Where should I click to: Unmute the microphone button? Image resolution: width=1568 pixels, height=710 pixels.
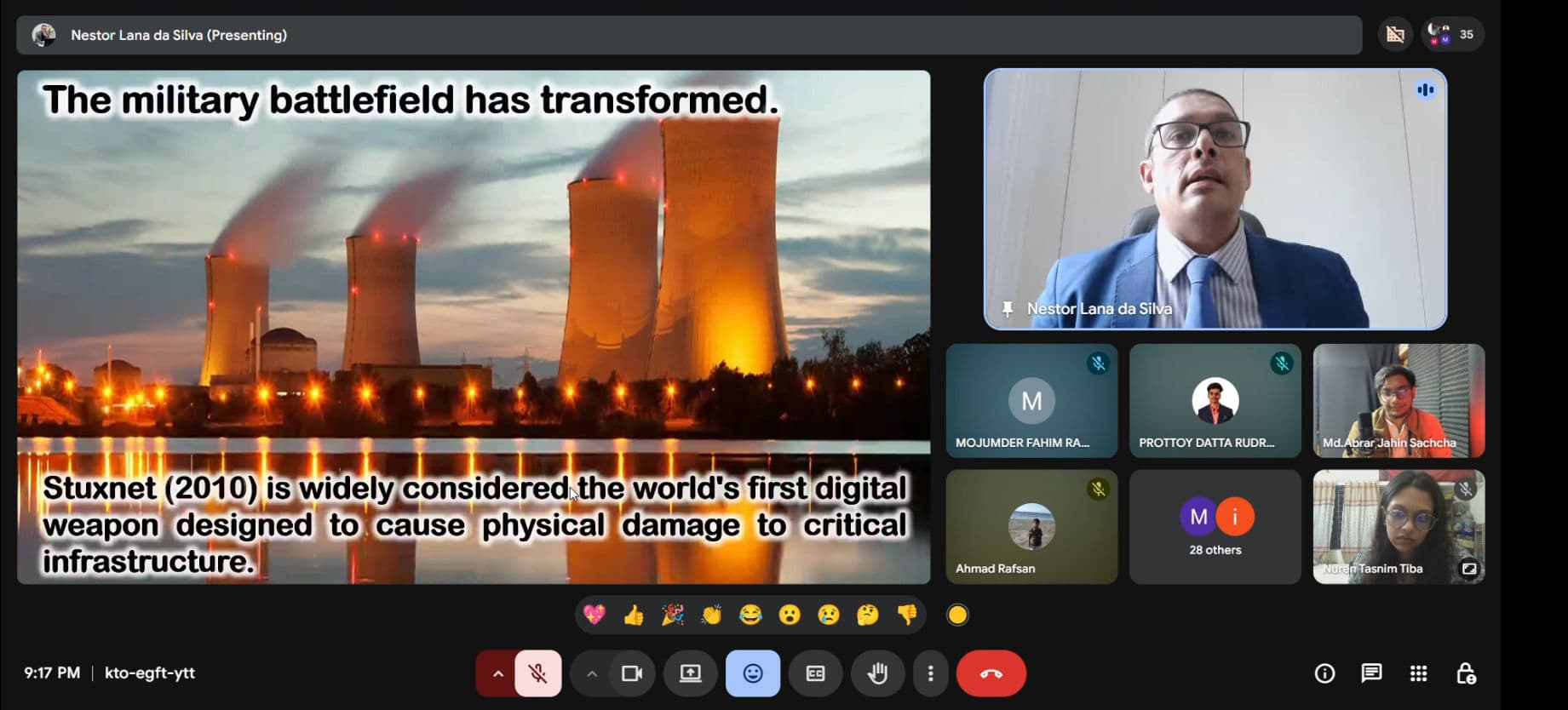point(537,673)
